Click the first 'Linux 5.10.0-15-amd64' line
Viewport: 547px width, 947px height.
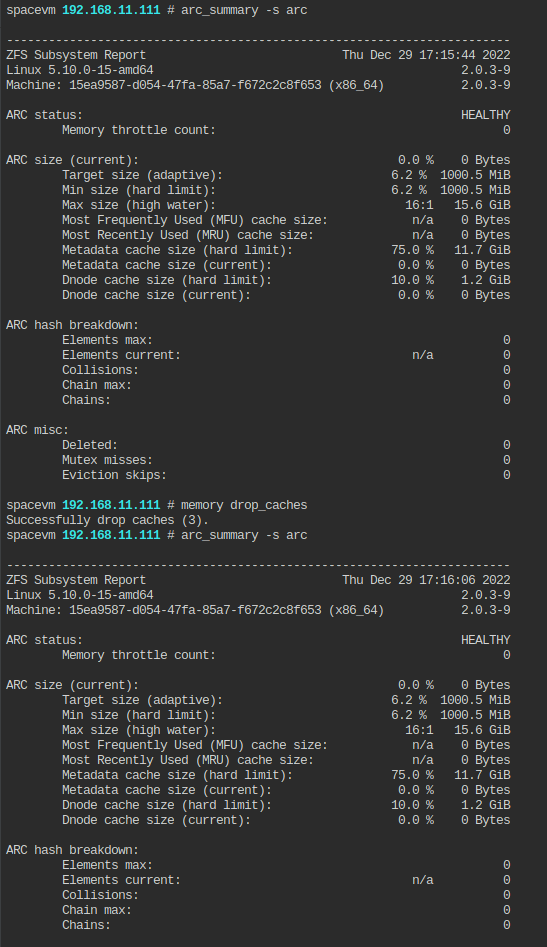(x=80, y=70)
